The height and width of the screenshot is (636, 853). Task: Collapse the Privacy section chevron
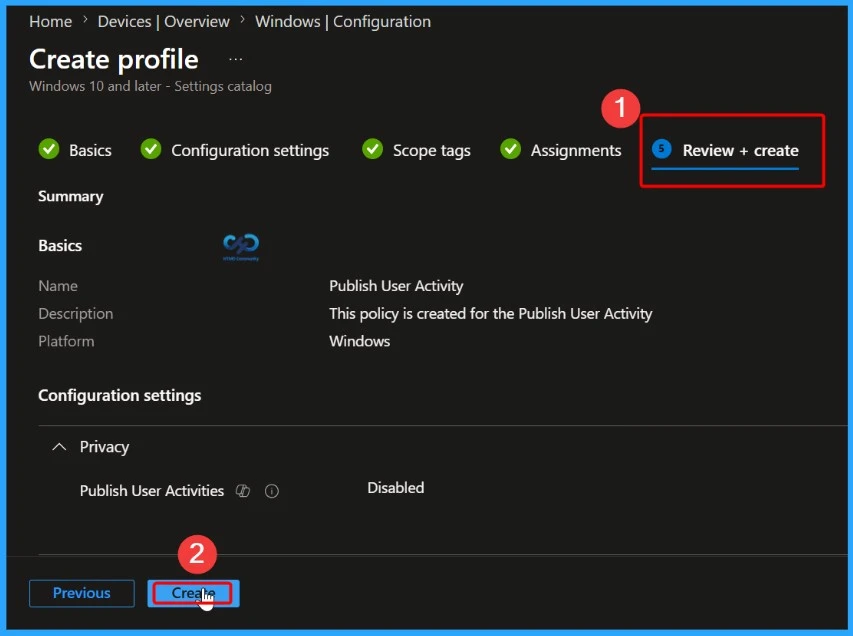coord(59,447)
